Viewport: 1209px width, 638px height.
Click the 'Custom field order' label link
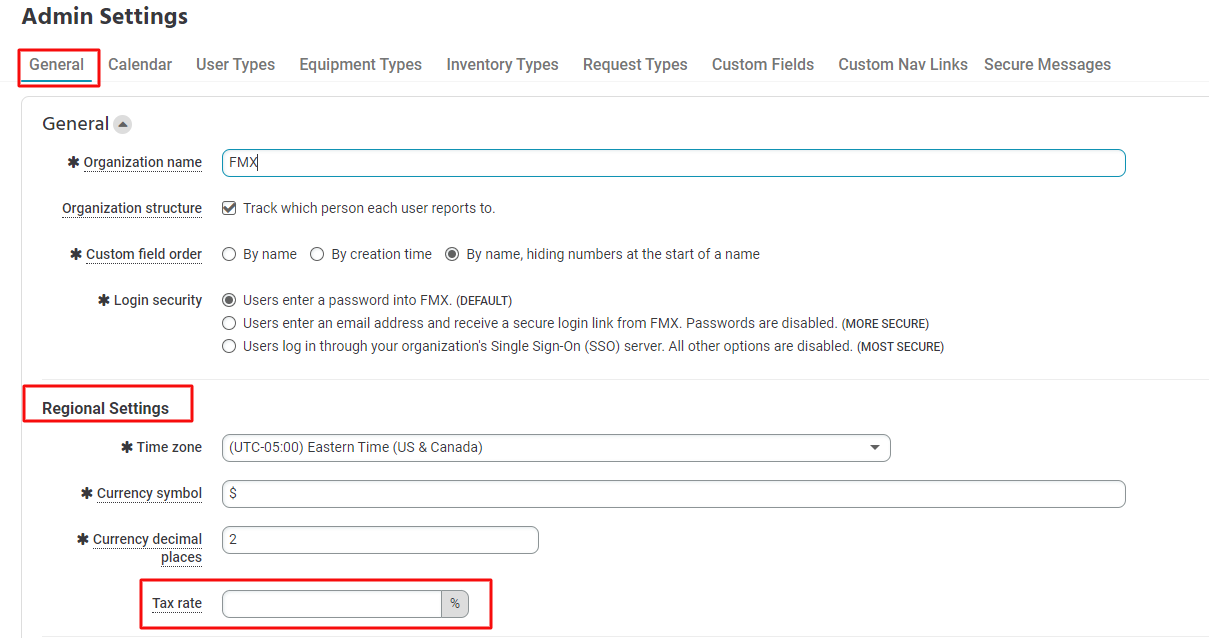(x=144, y=253)
